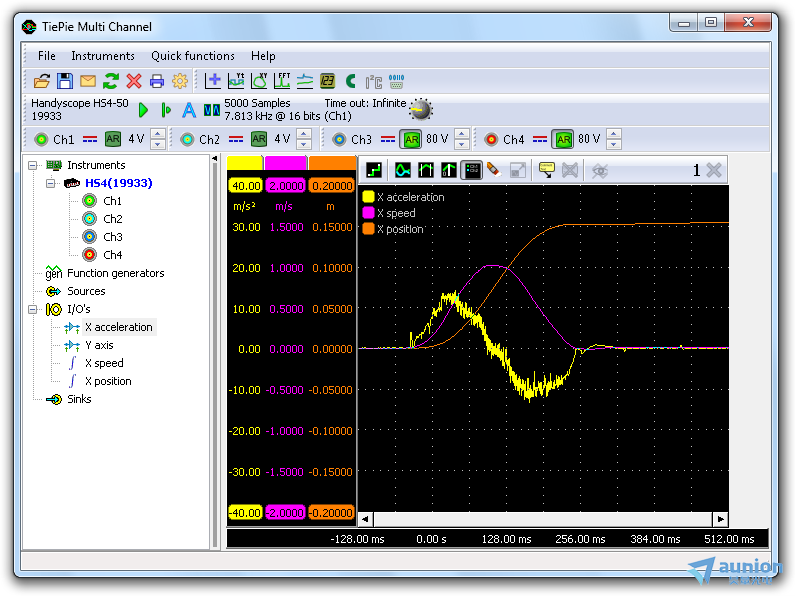Click the large blue A auto setup icon

(188, 109)
